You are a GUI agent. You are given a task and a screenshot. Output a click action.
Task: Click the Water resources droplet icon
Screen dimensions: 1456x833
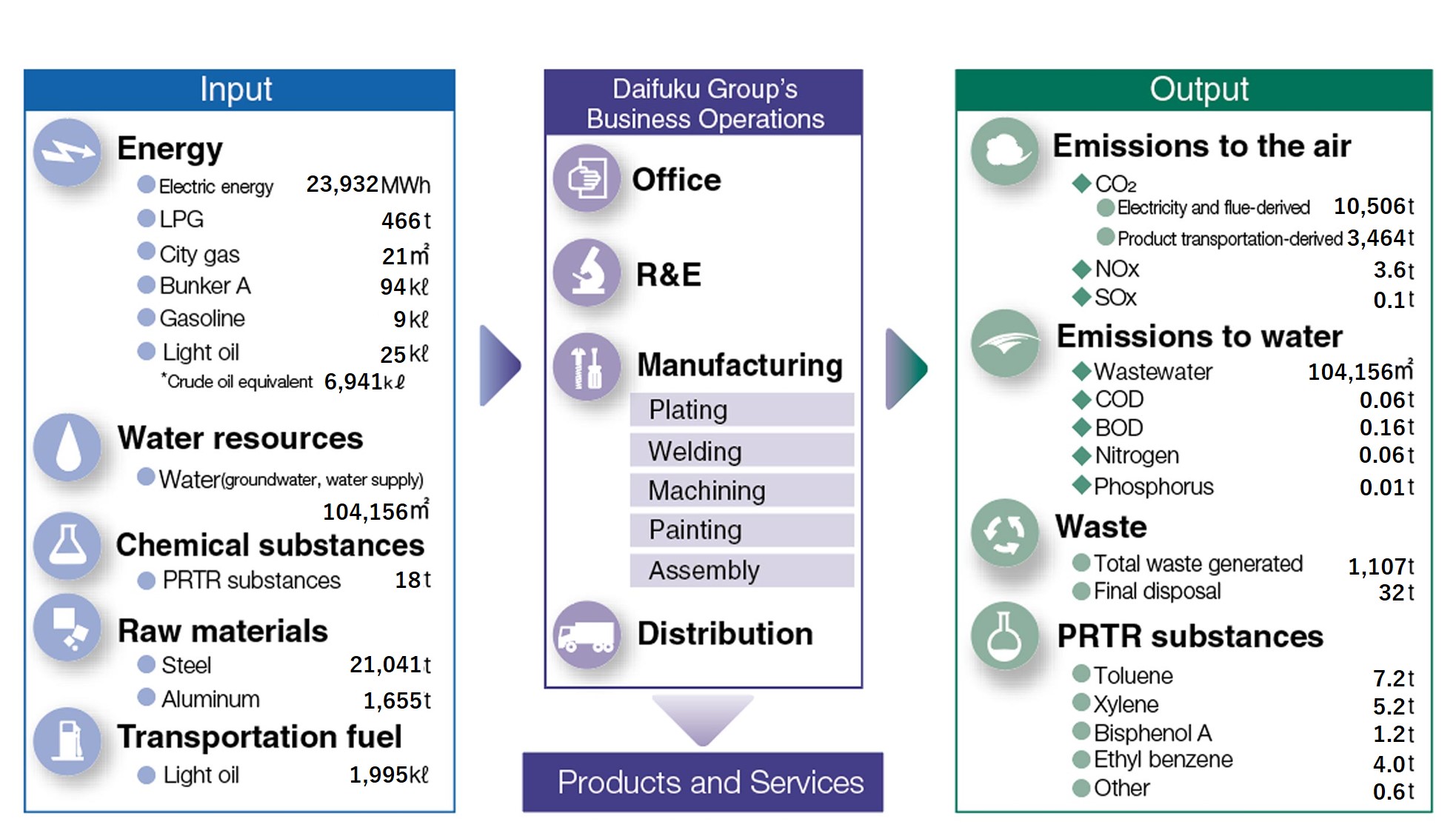(67, 447)
